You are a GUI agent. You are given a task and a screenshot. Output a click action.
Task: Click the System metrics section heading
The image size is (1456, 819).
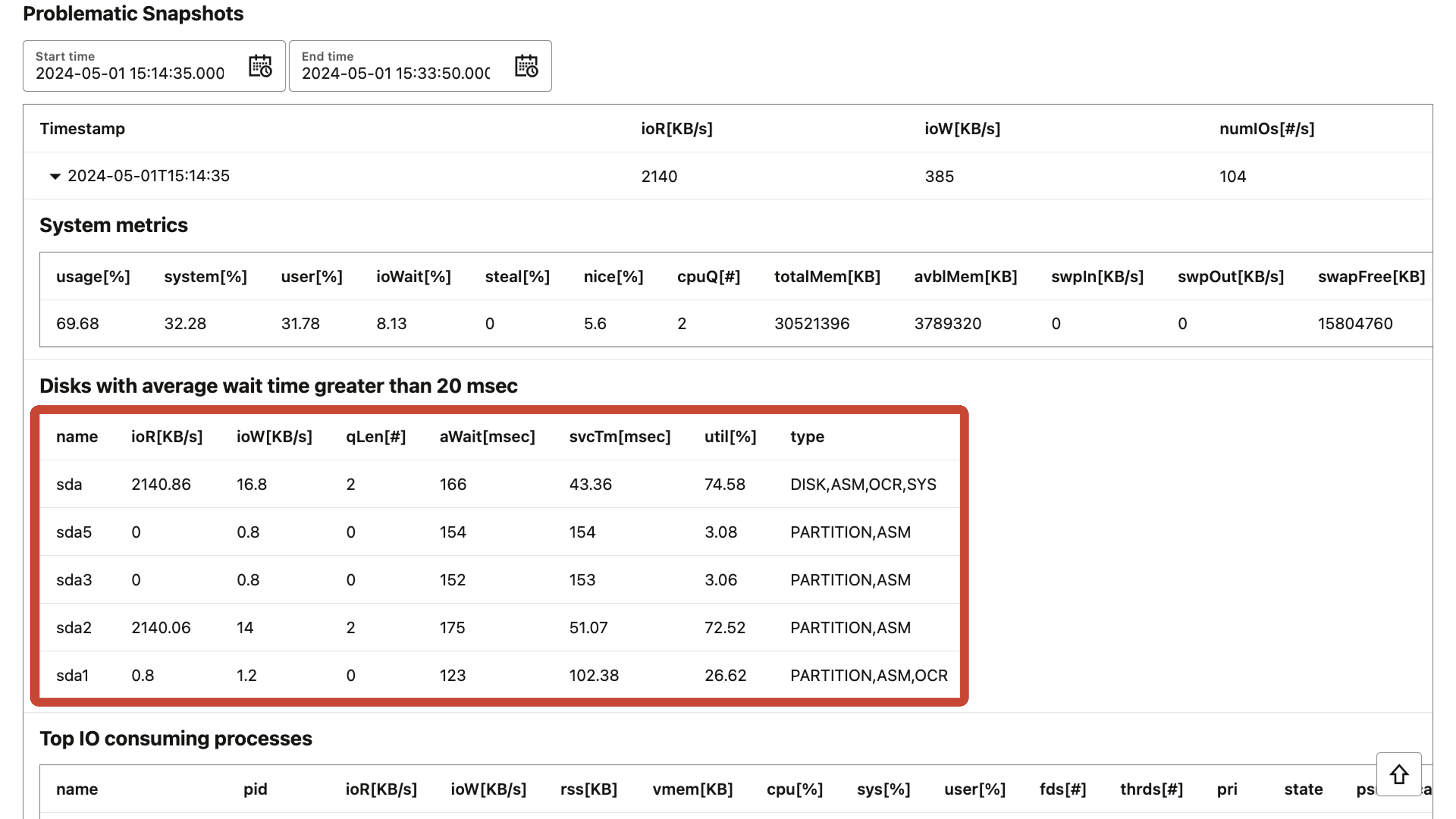[114, 224]
